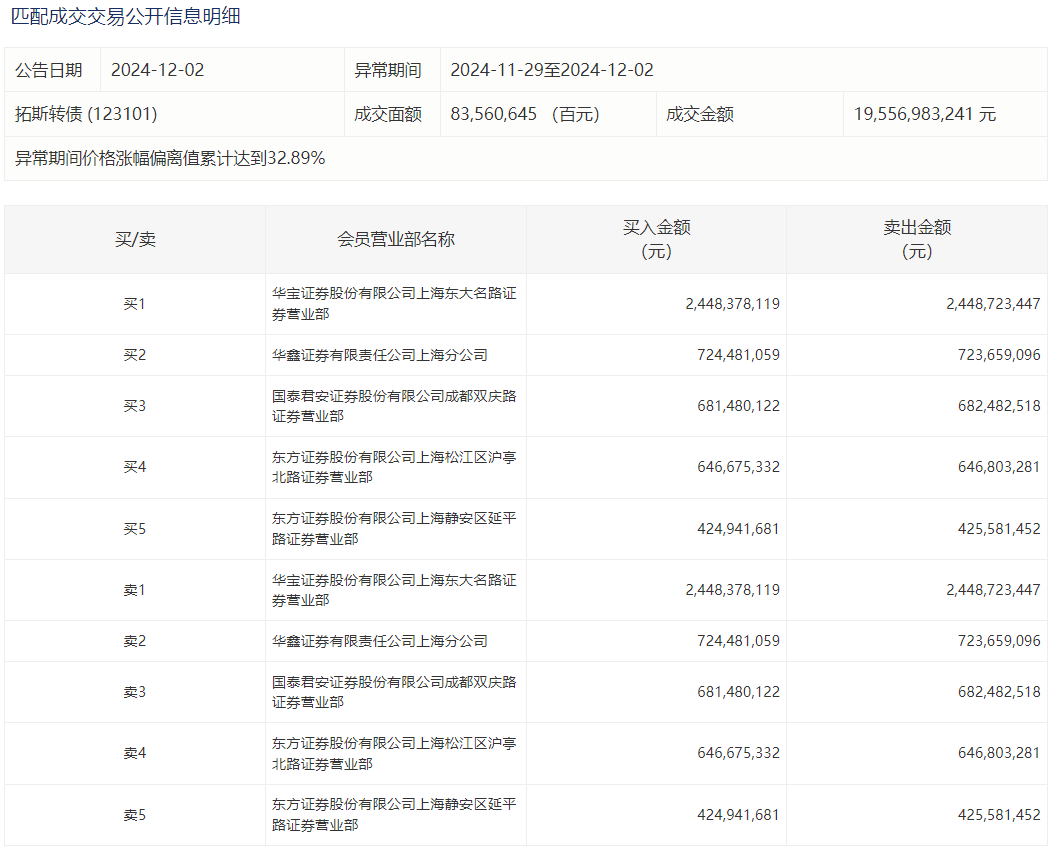Click sell amount 425,581,452 in 买5 row
The width and height of the screenshot is (1053, 846).
(x=999, y=528)
